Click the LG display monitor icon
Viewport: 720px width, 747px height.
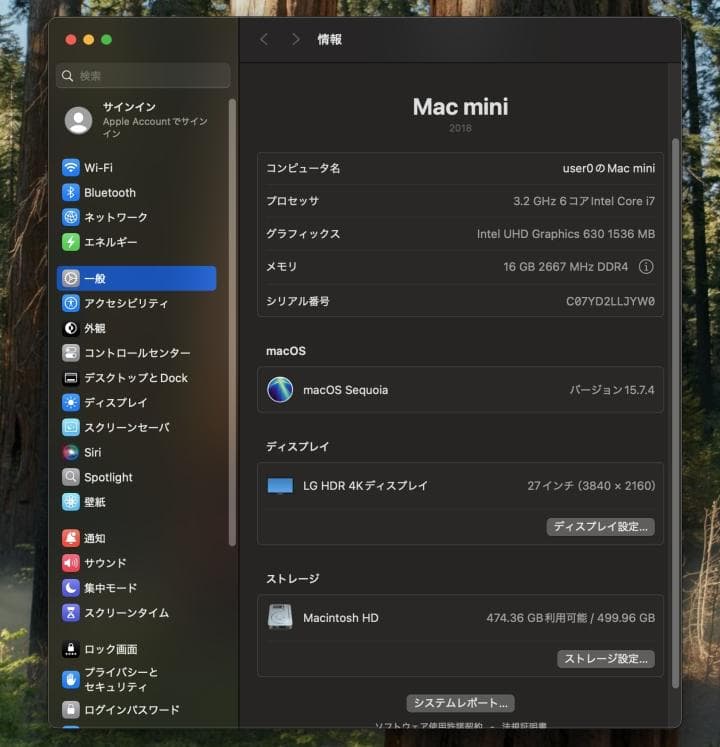[280, 486]
